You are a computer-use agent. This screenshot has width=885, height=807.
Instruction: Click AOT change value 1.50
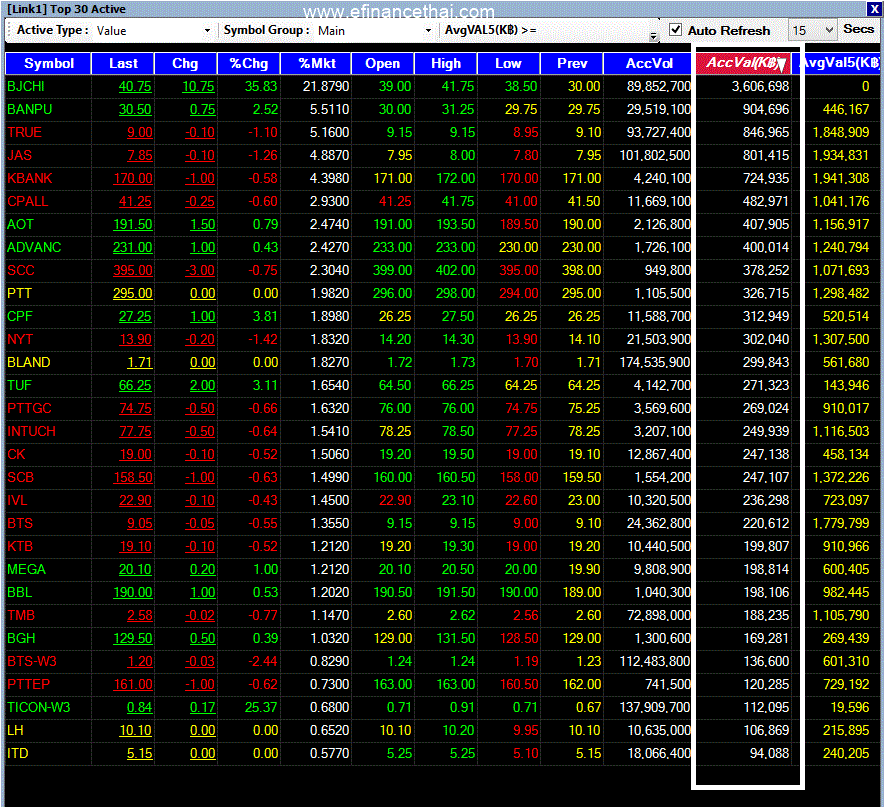pyautogui.click(x=203, y=225)
